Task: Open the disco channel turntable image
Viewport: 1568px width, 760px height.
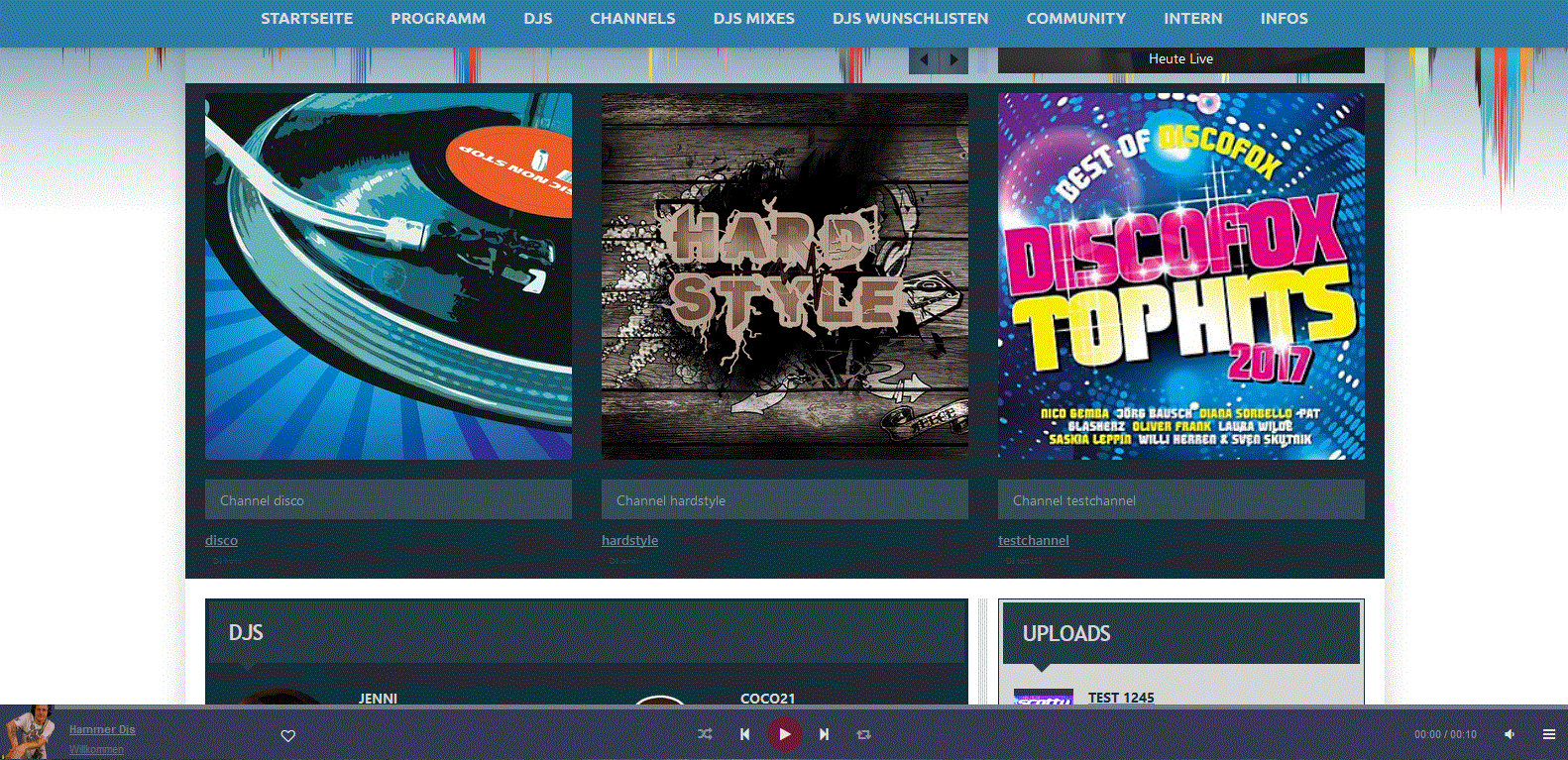Action: [389, 276]
